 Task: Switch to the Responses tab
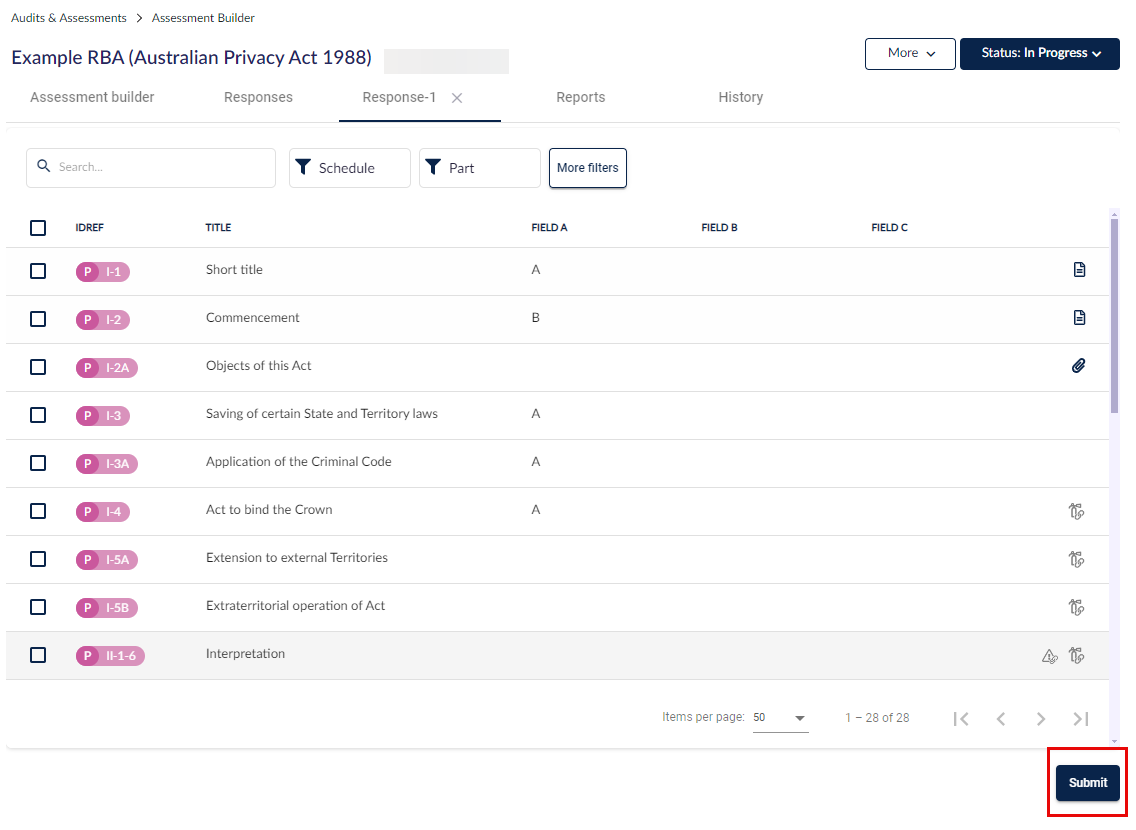(x=258, y=97)
